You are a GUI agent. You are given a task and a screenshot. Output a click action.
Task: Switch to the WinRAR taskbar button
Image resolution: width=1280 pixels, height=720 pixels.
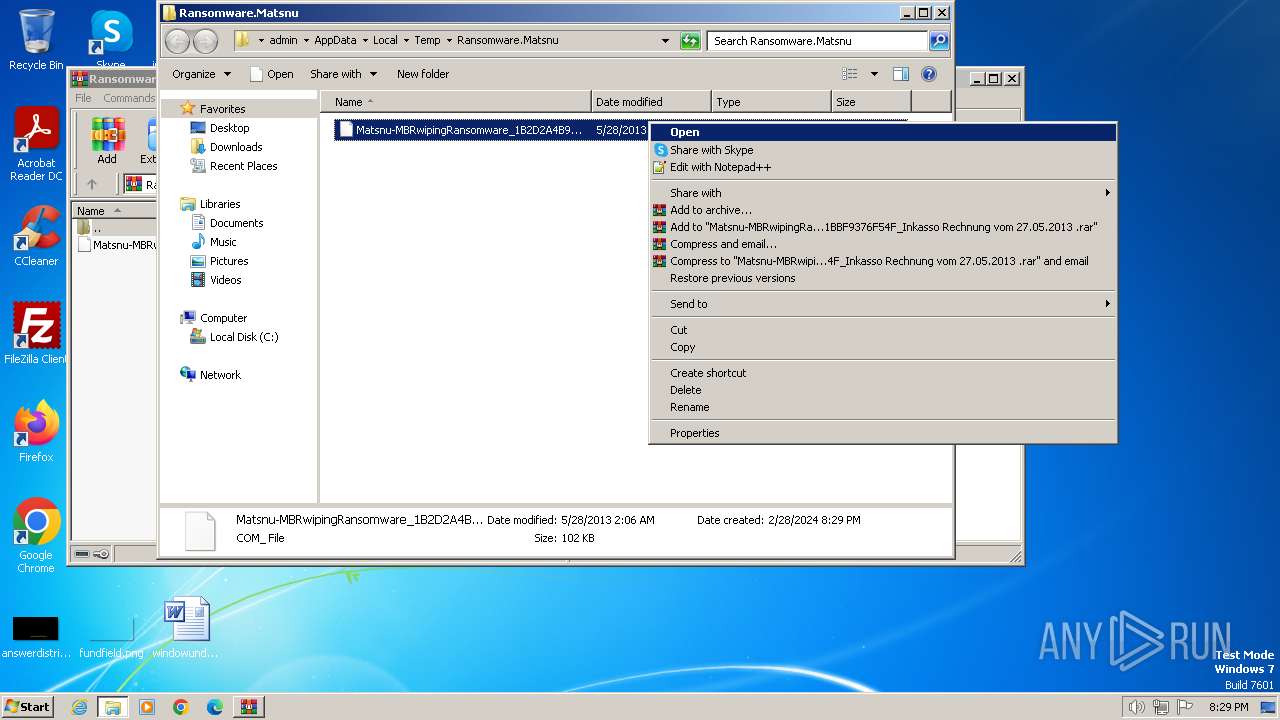(249, 707)
